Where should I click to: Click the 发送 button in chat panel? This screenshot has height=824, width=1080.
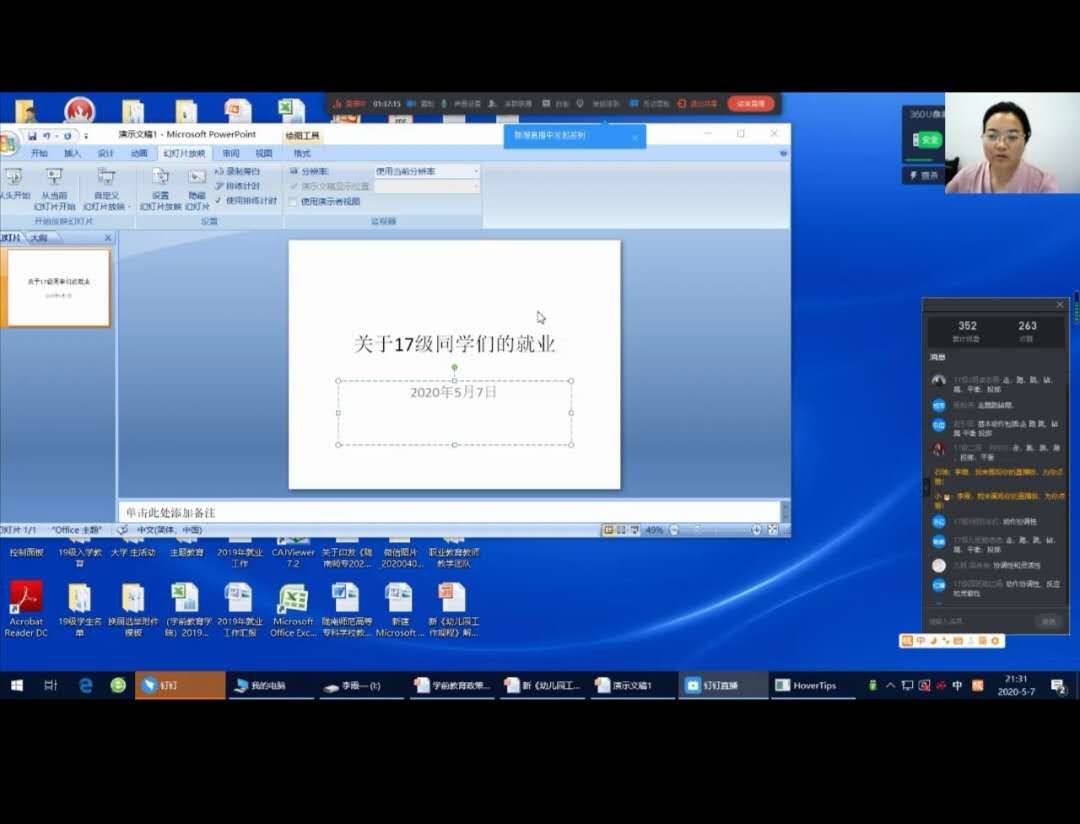coord(1048,621)
